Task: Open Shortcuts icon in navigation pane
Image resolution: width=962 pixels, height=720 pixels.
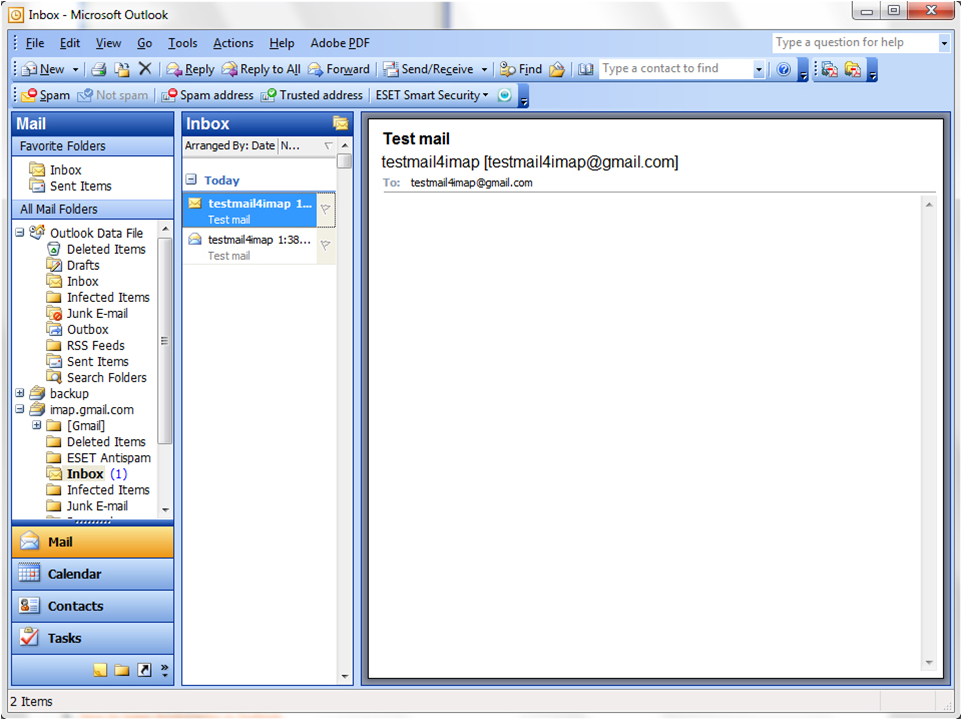Action: 144,670
